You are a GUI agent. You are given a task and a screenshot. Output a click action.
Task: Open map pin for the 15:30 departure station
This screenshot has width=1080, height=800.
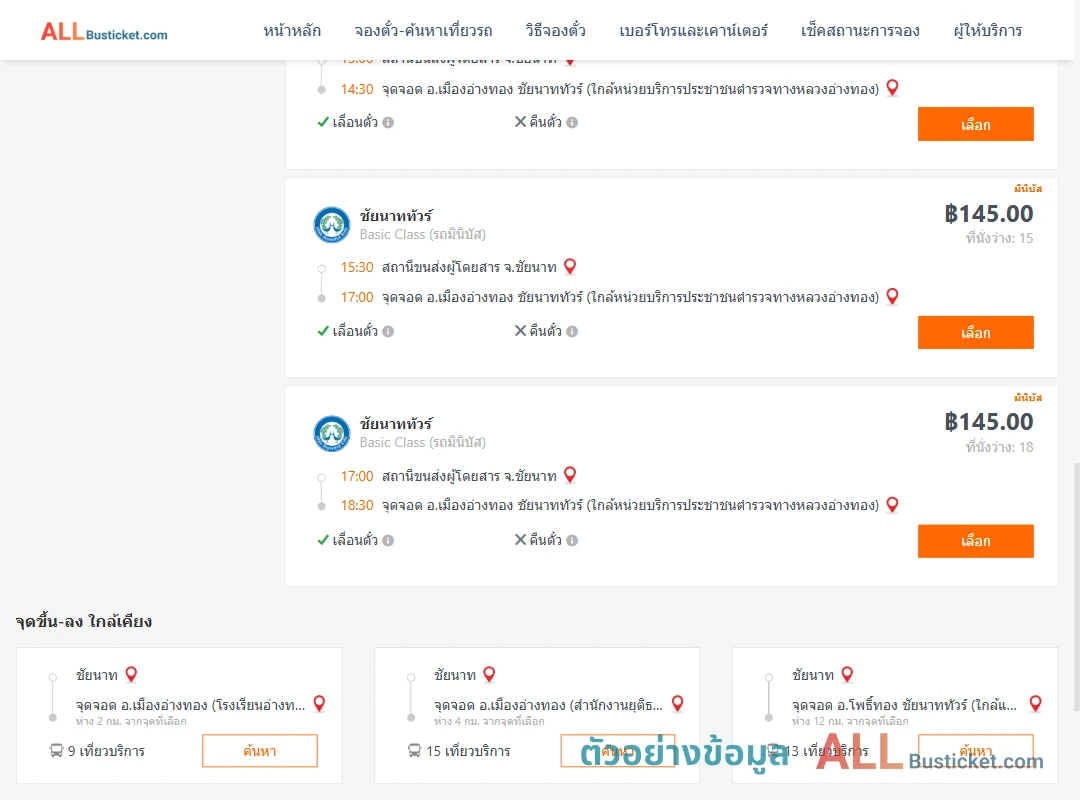click(x=570, y=266)
